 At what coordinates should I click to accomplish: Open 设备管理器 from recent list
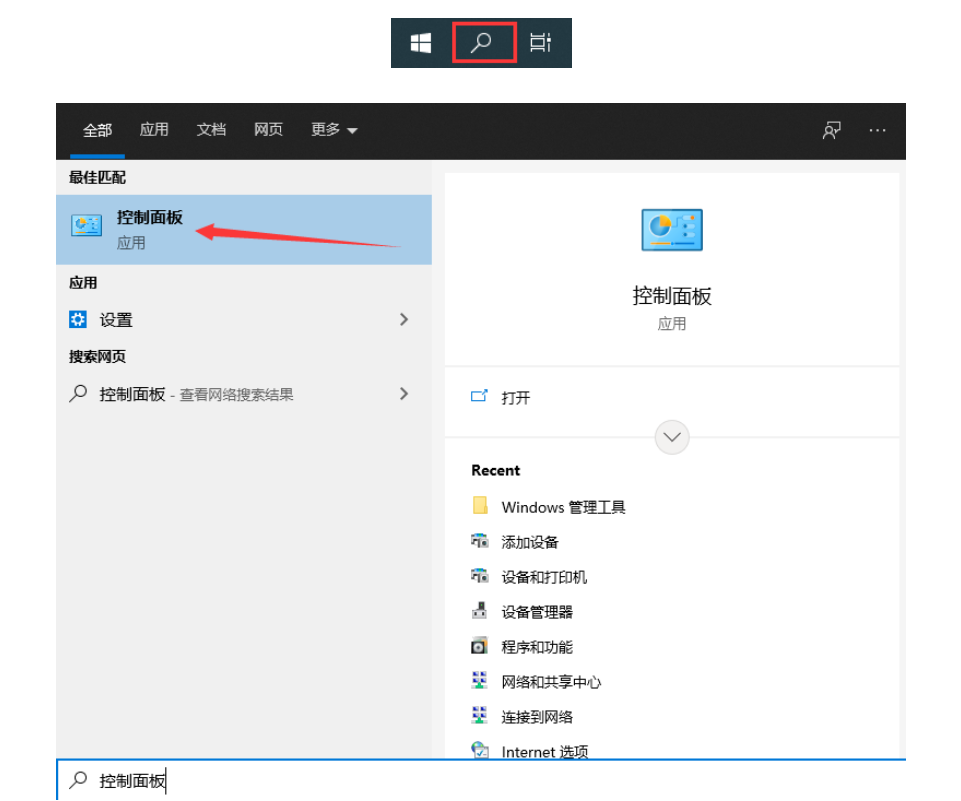[x=537, y=612]
